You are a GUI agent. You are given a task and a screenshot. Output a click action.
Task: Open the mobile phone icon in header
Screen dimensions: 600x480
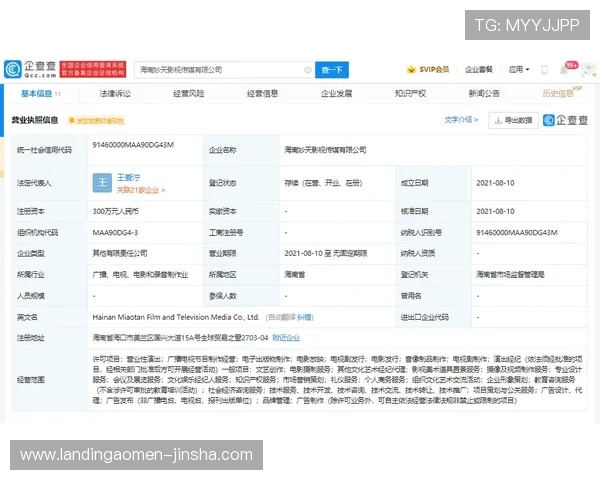(x=544, y=70)
